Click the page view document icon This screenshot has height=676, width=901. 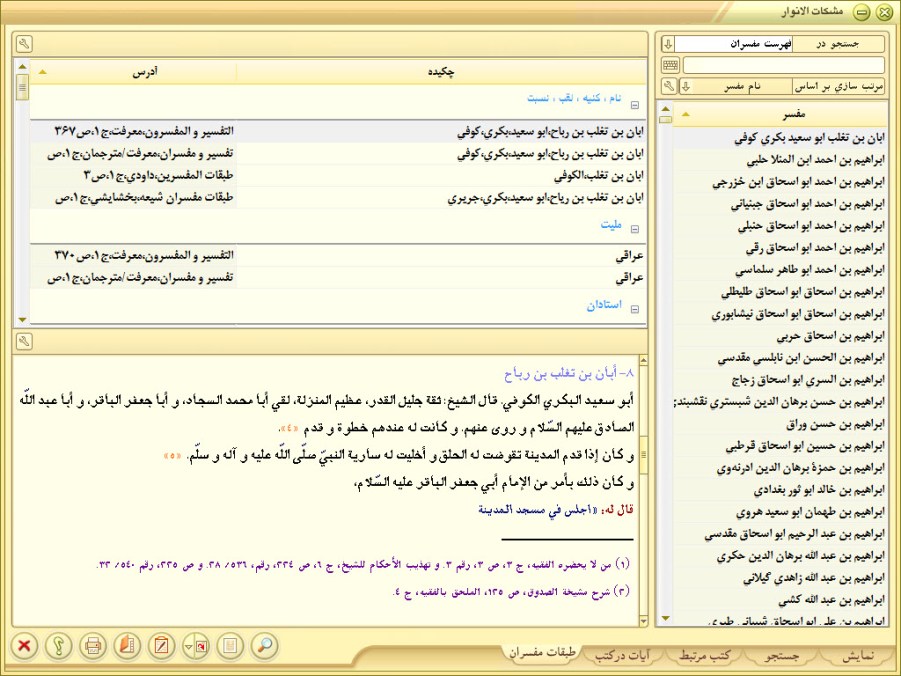click(x=230, y=646)
